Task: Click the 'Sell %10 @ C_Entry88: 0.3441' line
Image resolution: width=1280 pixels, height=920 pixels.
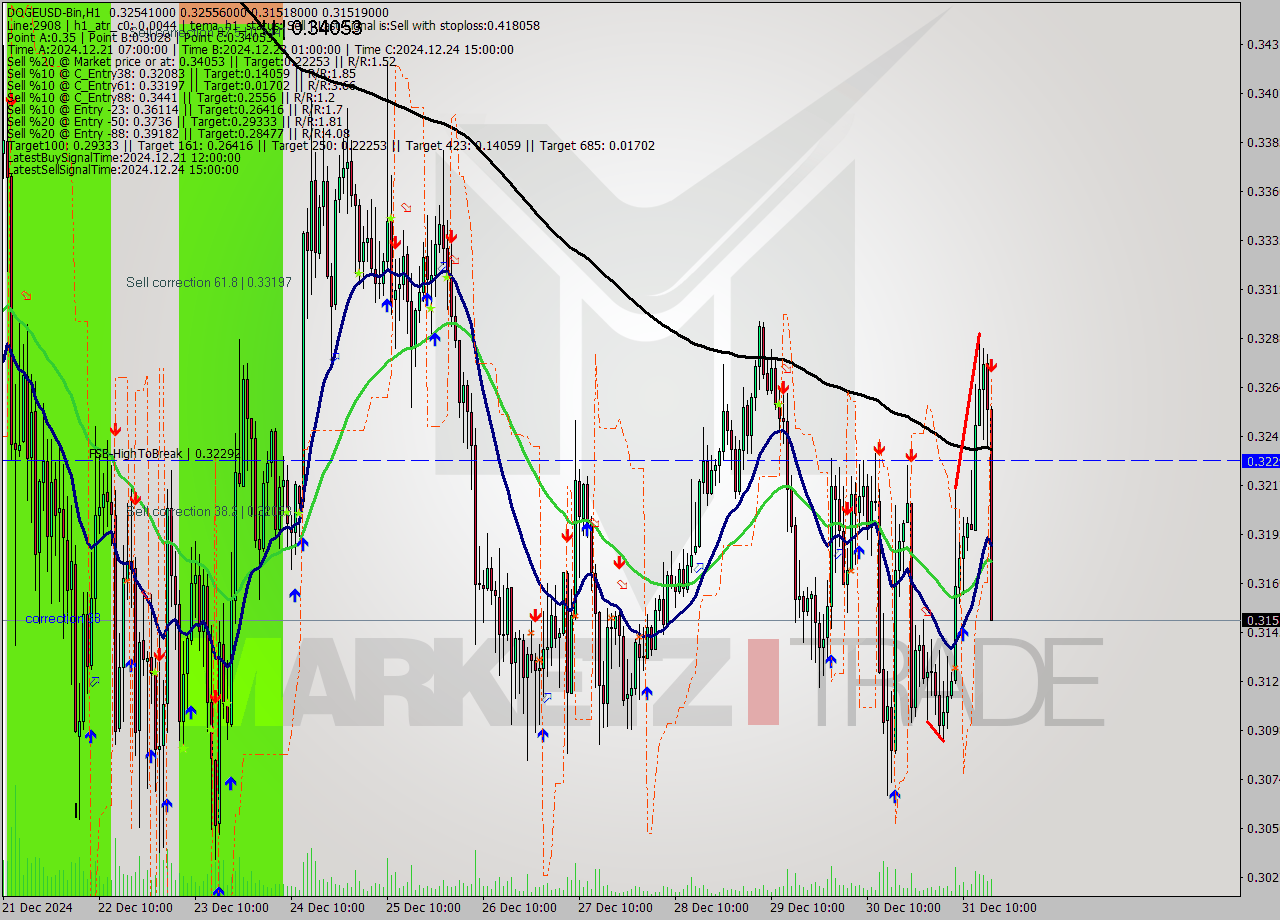Action: (x=171, y=98)
